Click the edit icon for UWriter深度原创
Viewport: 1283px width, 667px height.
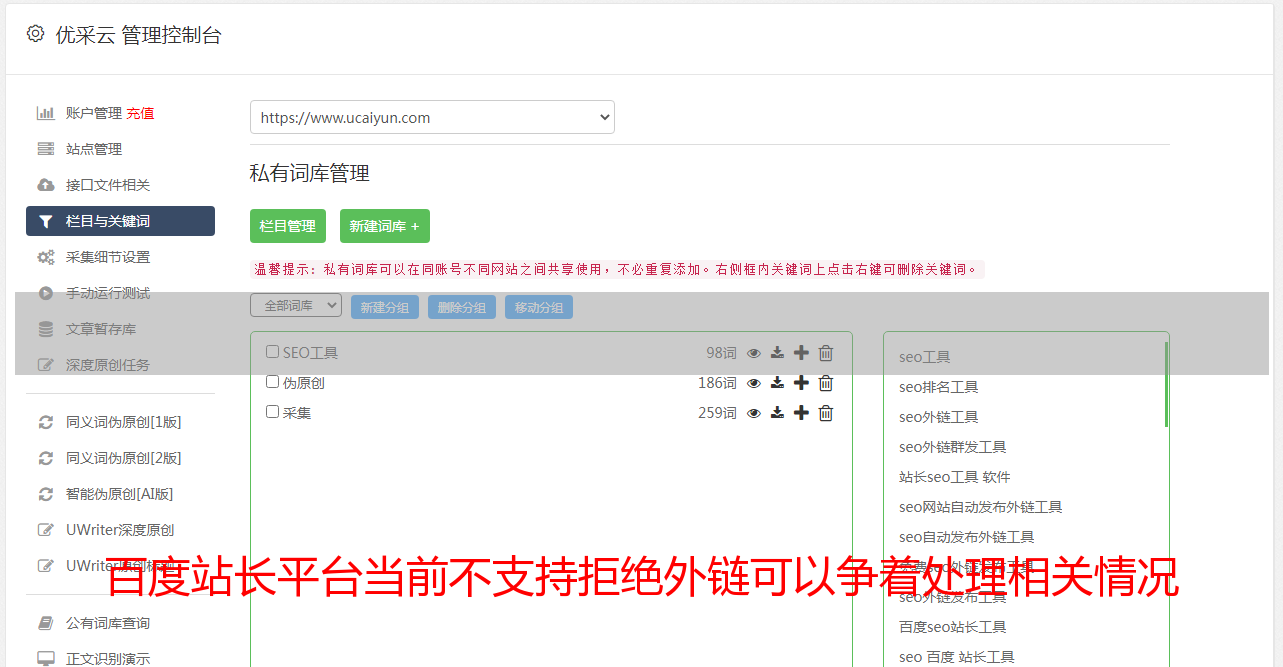46,530
